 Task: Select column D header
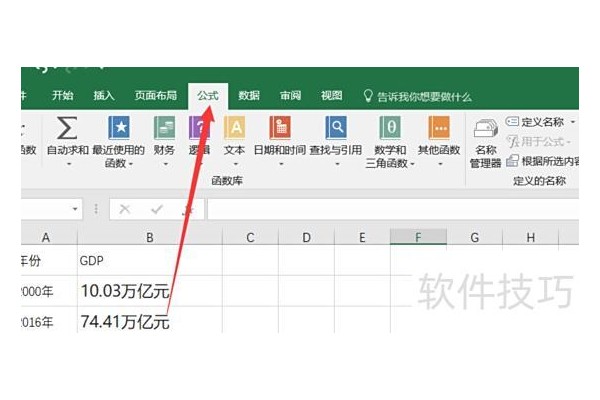pyautogui.click(x=306, y=238)
